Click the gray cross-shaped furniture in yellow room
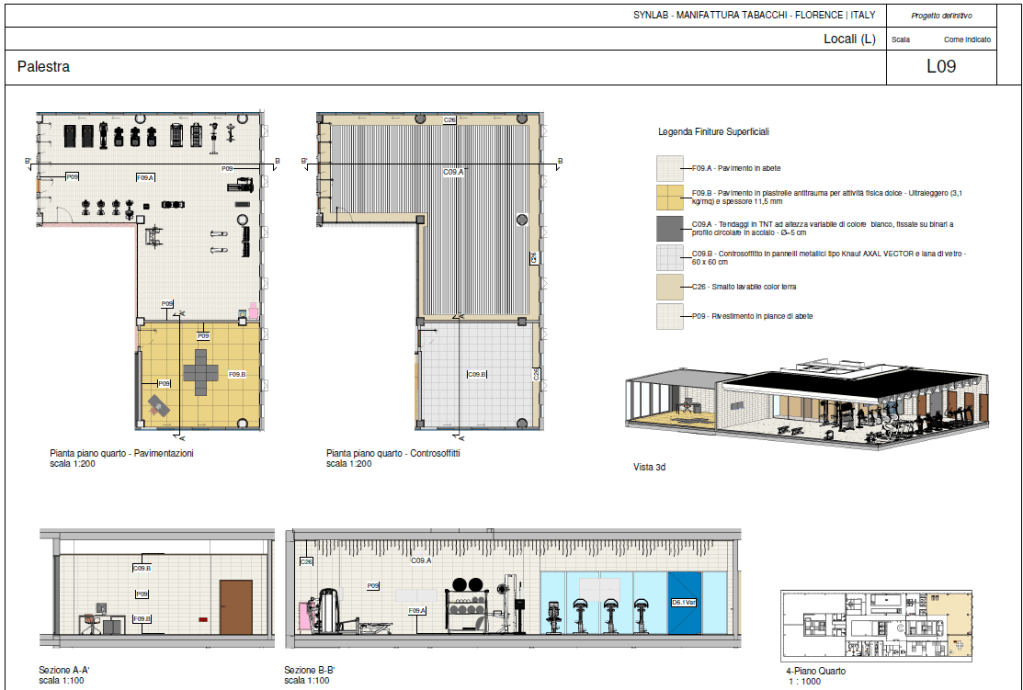Viewport: 1023px width, 690px height. tap(203, 369)
